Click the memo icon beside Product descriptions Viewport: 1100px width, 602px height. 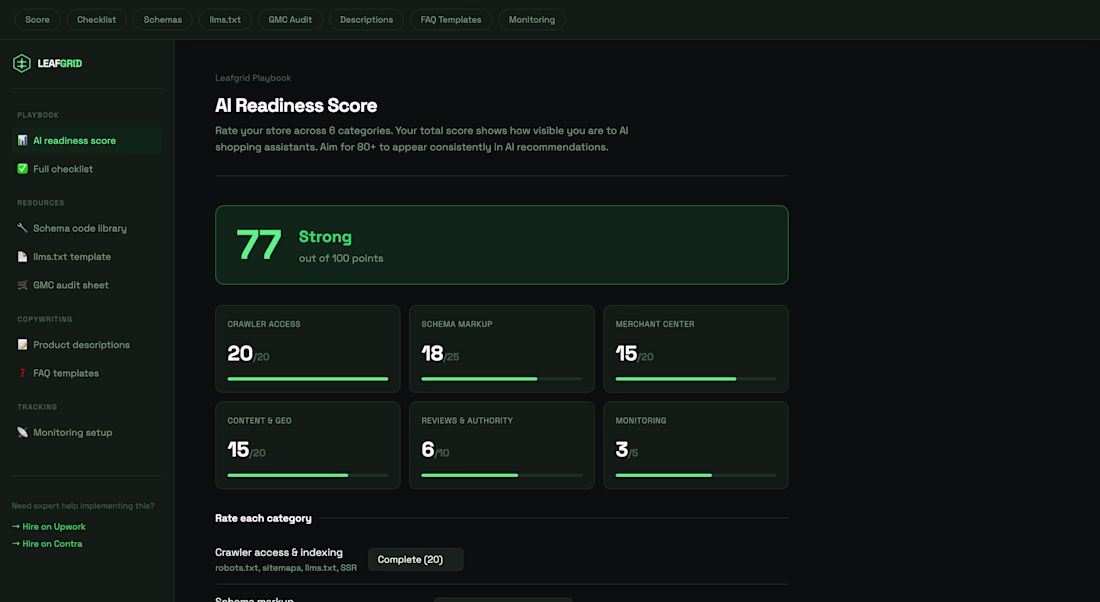point(22,345)
